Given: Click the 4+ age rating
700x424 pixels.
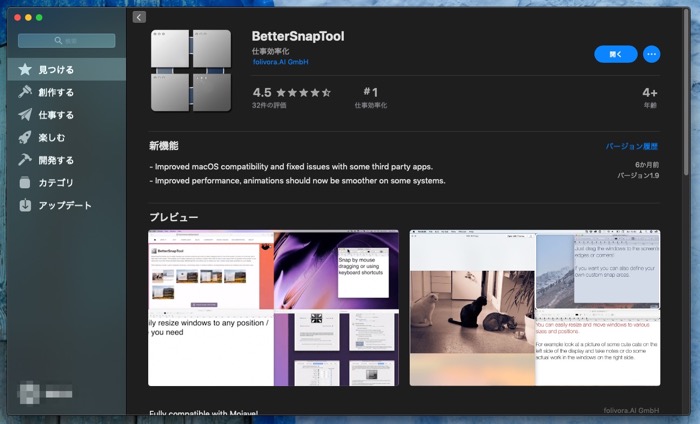Looking at the screenshot, I should coord(650,97).
